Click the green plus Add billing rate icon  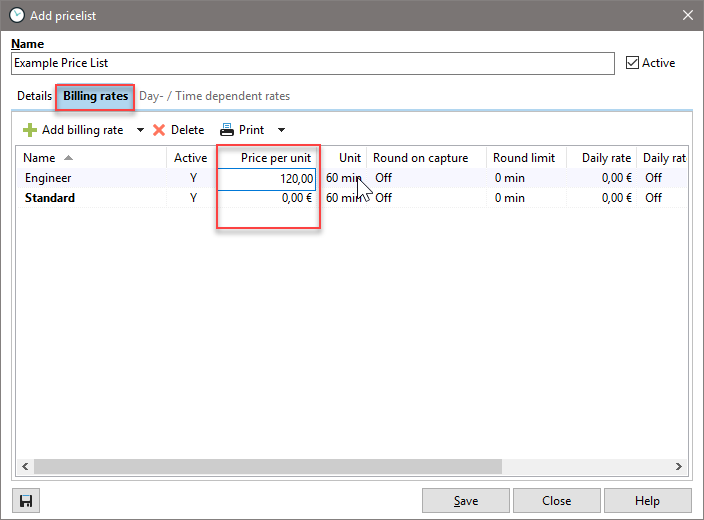click(x=30, y=130)
